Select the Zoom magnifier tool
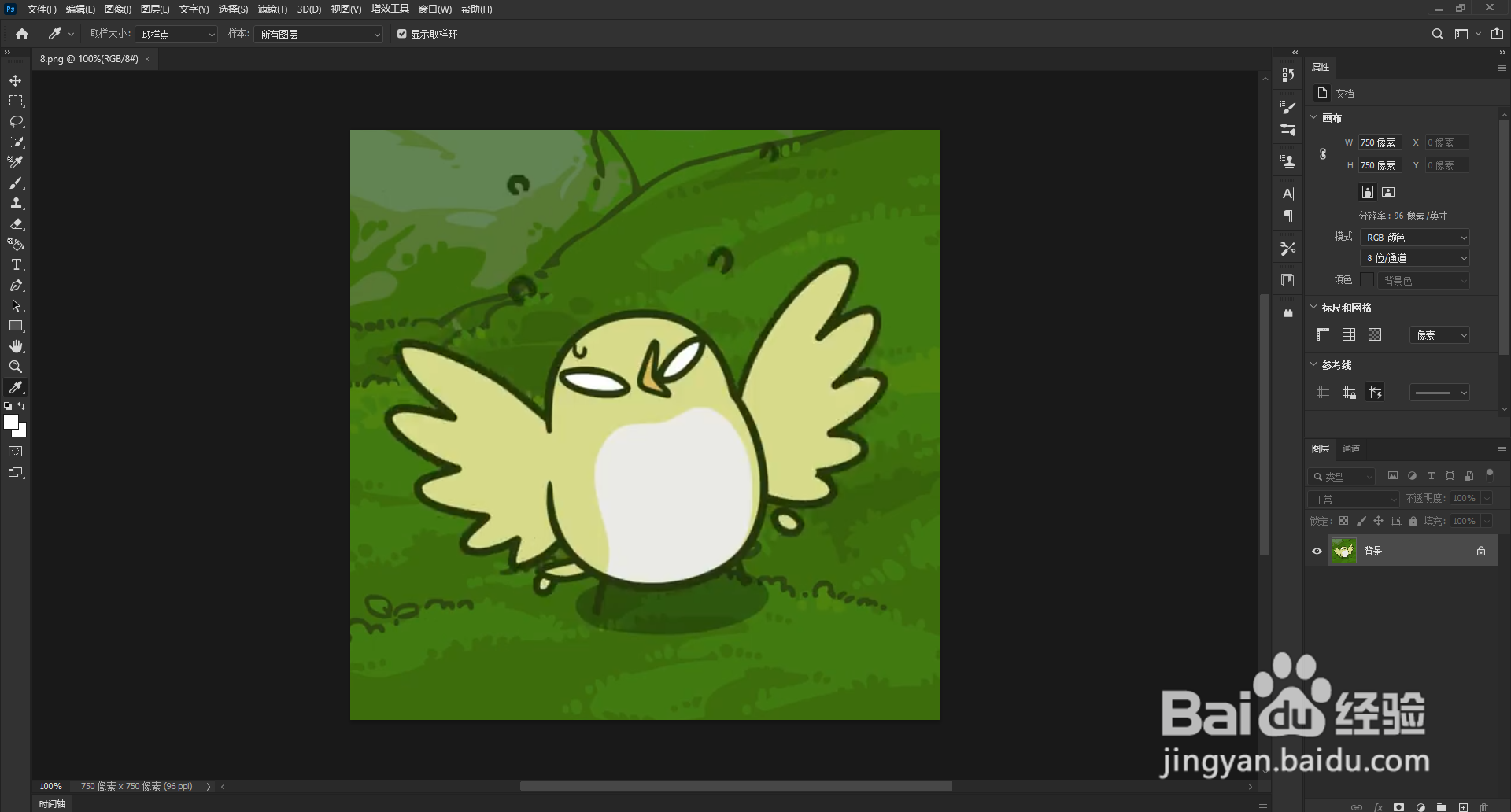 click(x=16, y=367)
